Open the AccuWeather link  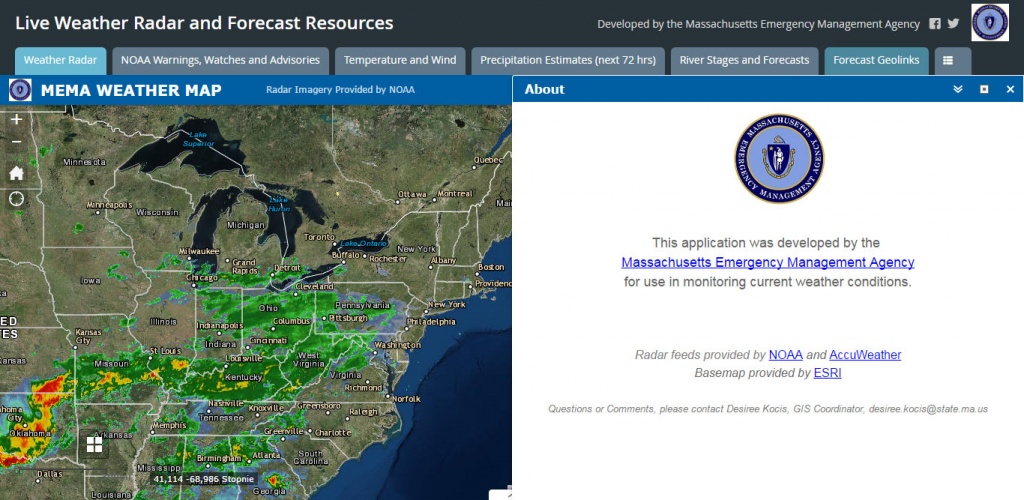[x=865, y=355]
